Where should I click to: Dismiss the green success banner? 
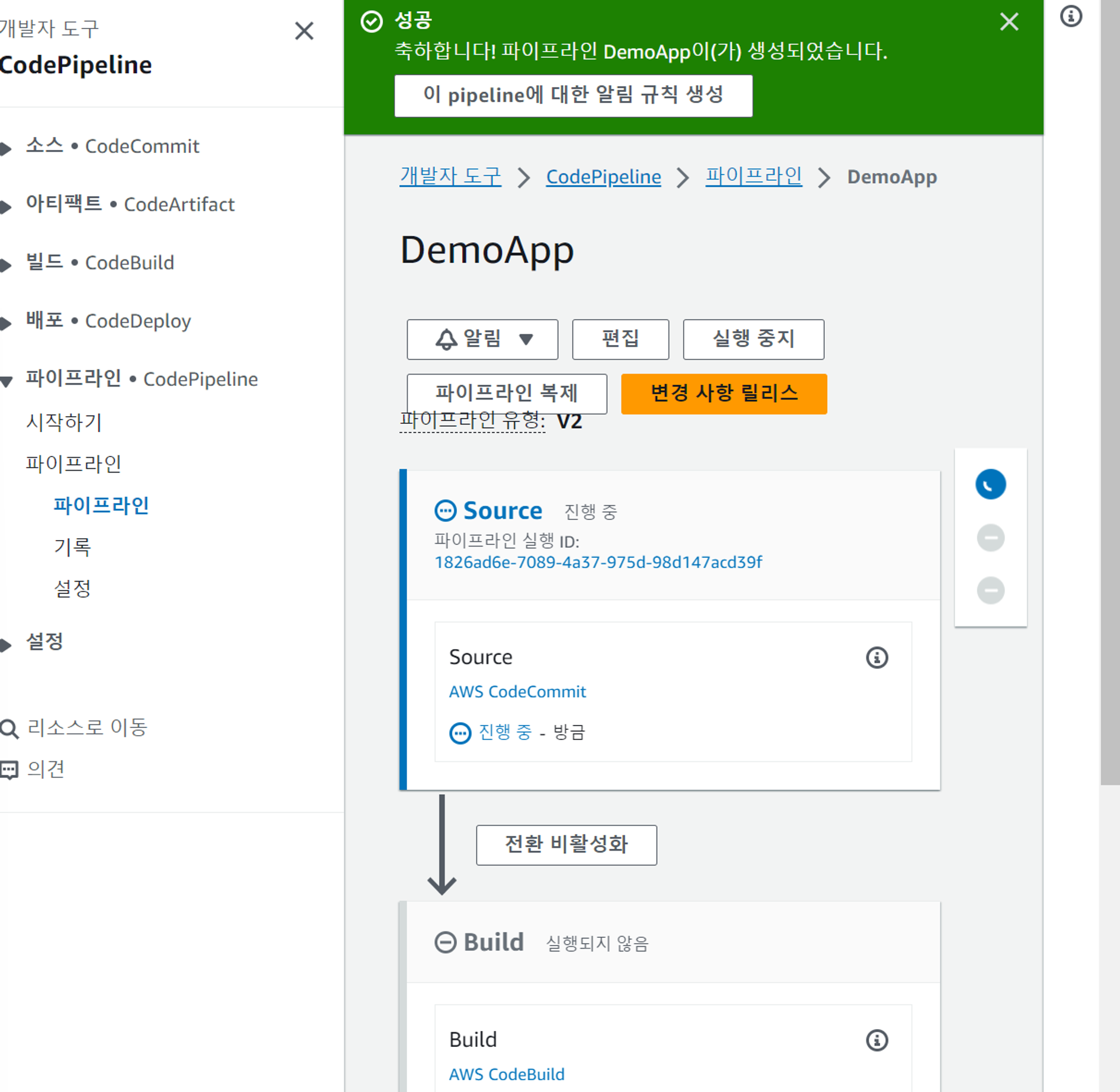[x=1009, y=22]
